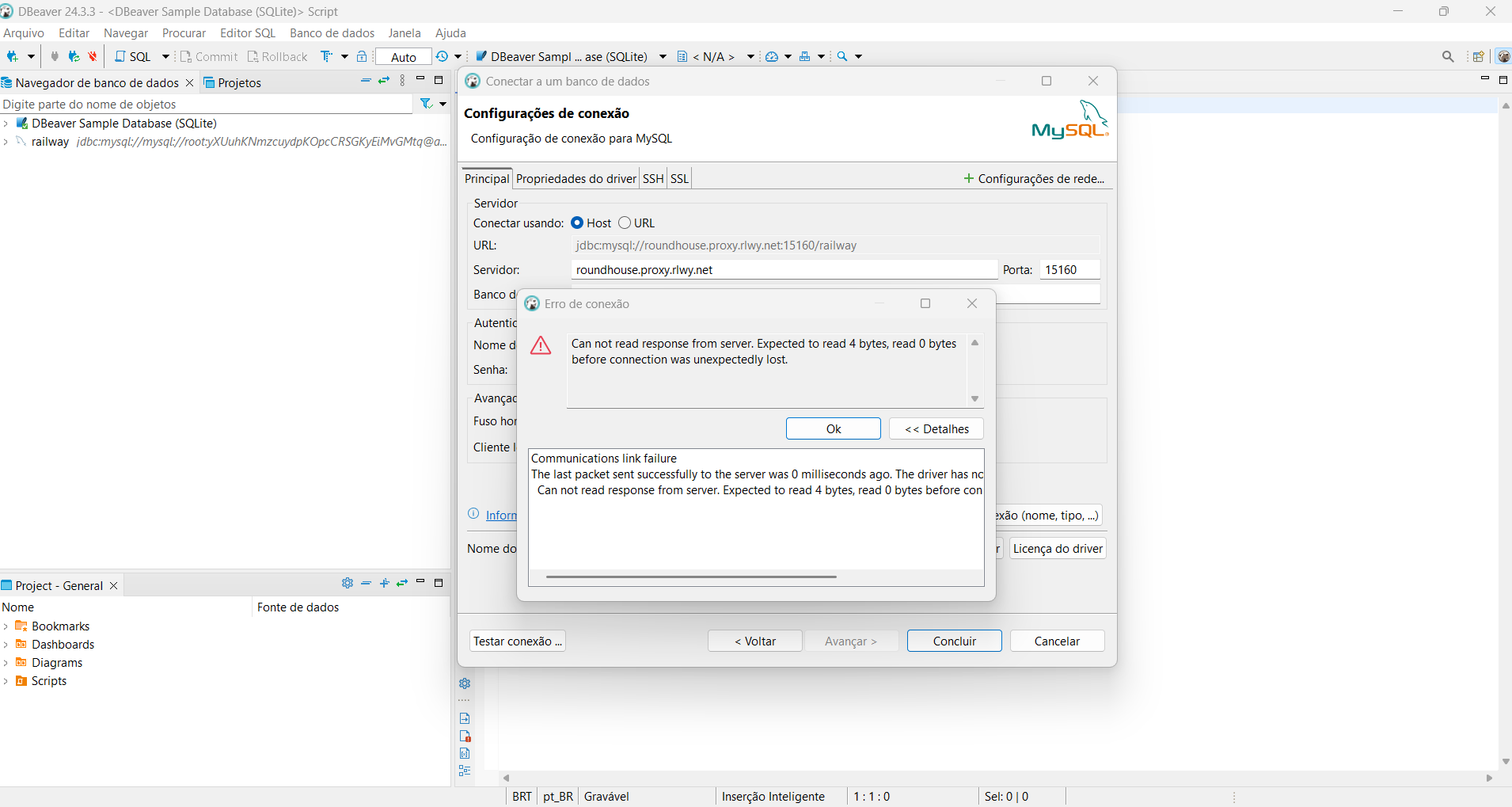The height and width of the screenshot is (807, 1512).
Task: Open the new connection dropdown arrow
Action: tap(31, 56)
